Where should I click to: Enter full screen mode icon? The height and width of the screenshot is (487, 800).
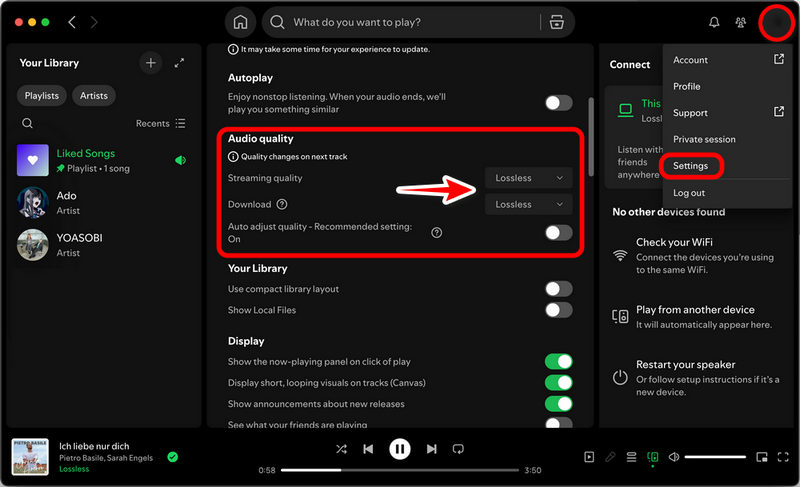pos(783,457)
